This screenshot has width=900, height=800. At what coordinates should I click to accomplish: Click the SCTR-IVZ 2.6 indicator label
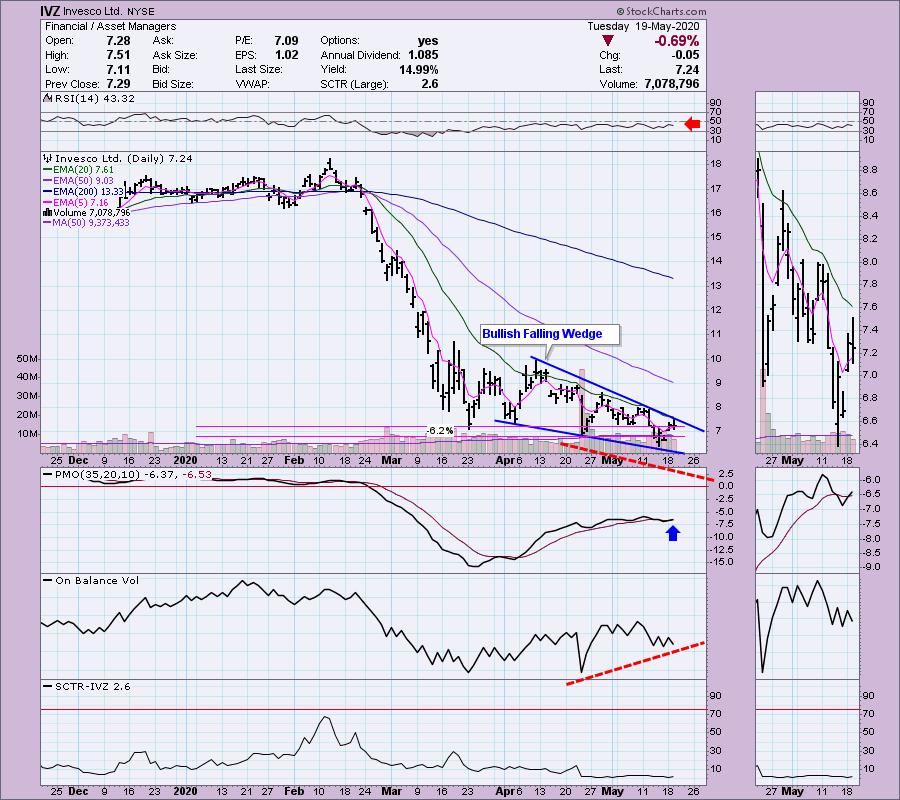click(92, 686)
